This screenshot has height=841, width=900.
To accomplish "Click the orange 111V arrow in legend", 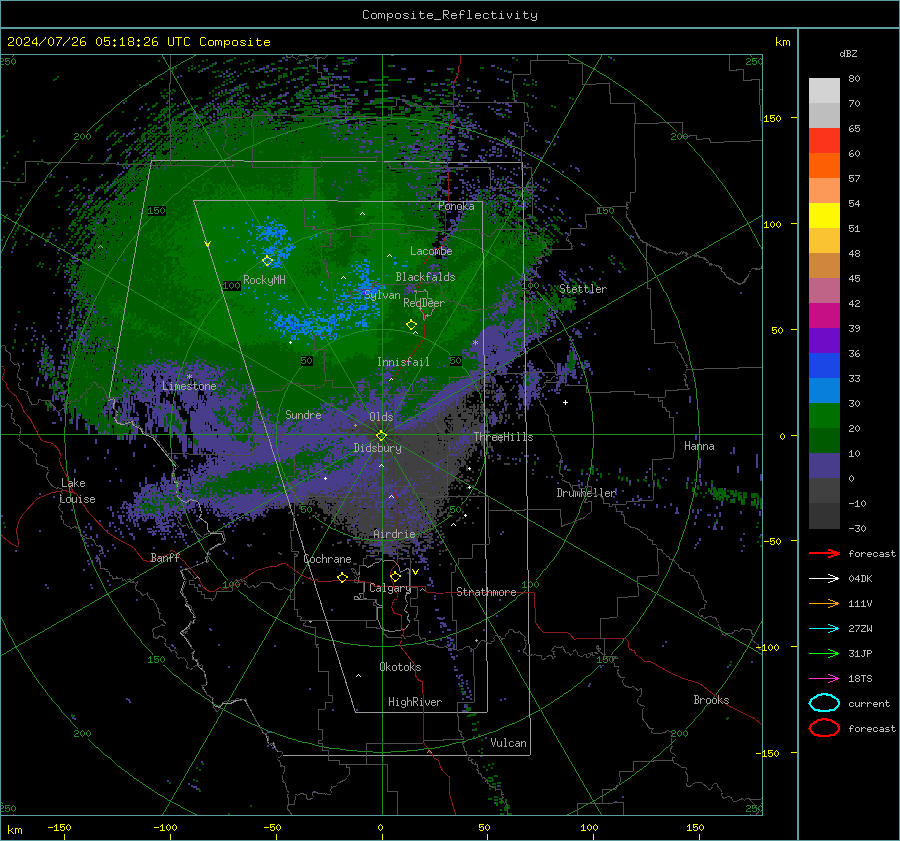I will coord(824,603).
